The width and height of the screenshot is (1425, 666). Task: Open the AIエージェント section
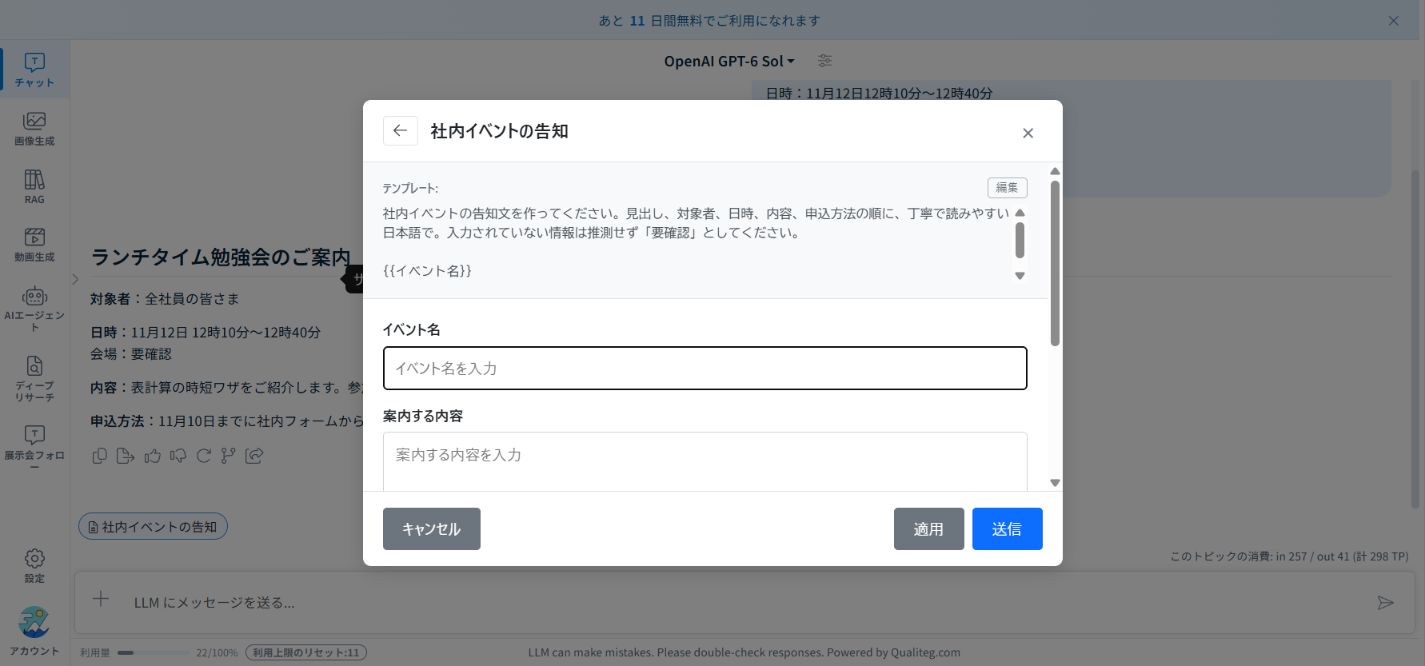point(35,309)
